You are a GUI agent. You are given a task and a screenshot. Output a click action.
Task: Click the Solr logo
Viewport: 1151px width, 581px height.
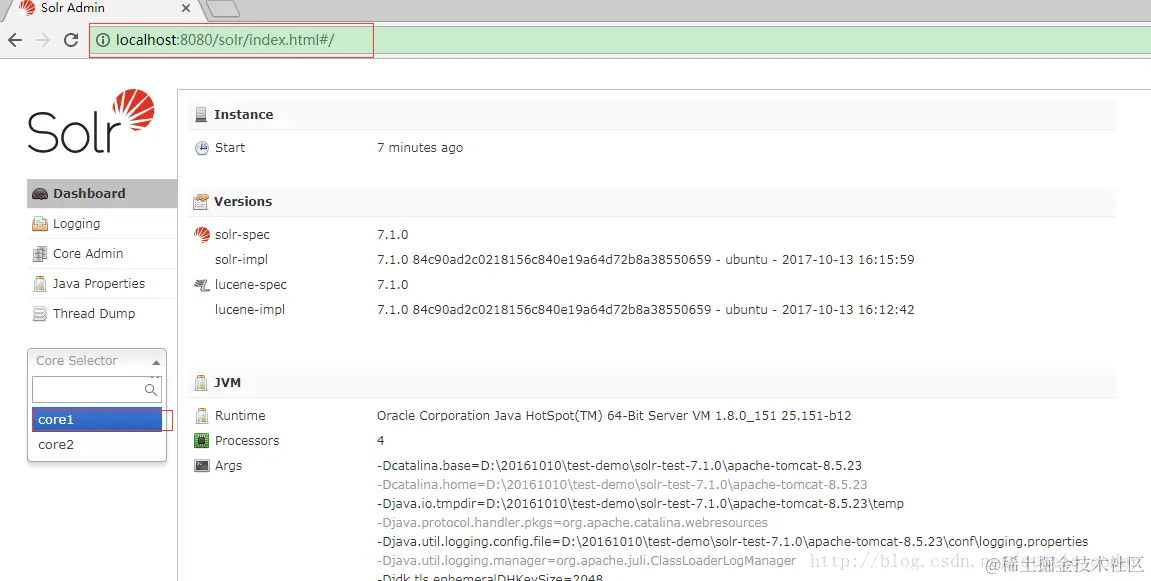pyautogui.click(x=92, y=121)
